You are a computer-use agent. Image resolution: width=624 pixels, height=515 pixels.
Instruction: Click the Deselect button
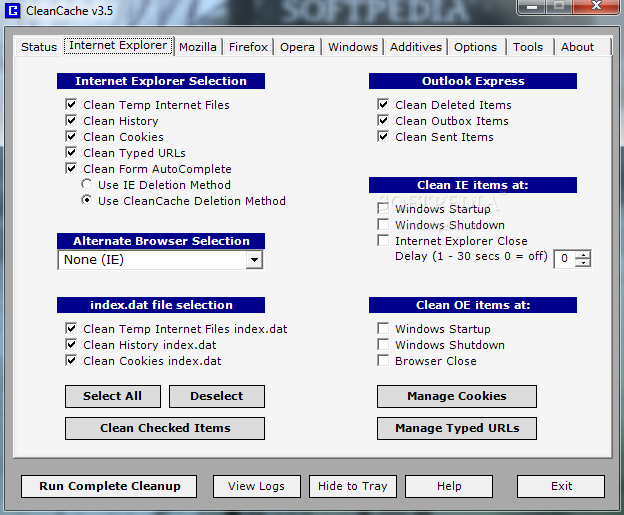coord(216,396)
